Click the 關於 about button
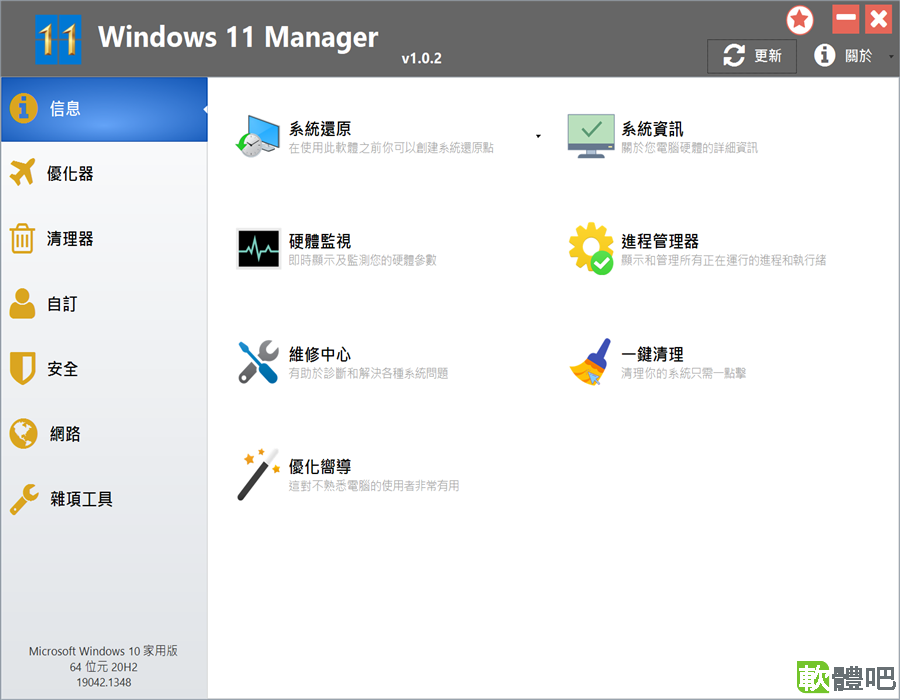Image resolution: width=900 pixels, height=700 pixels. coord(844,56)
